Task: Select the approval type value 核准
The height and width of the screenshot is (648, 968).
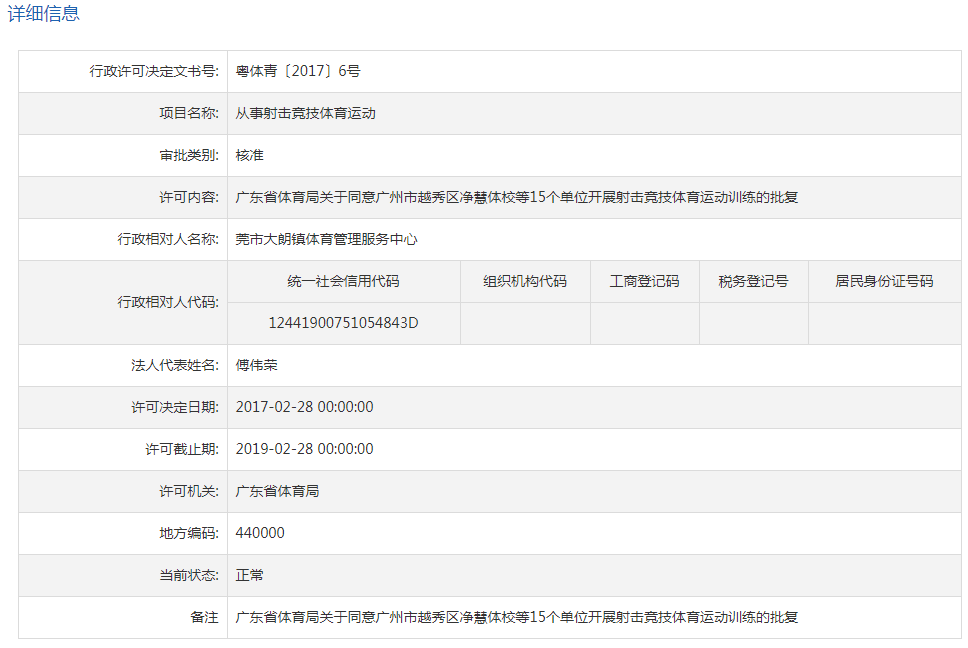Action: coord(249,155)
